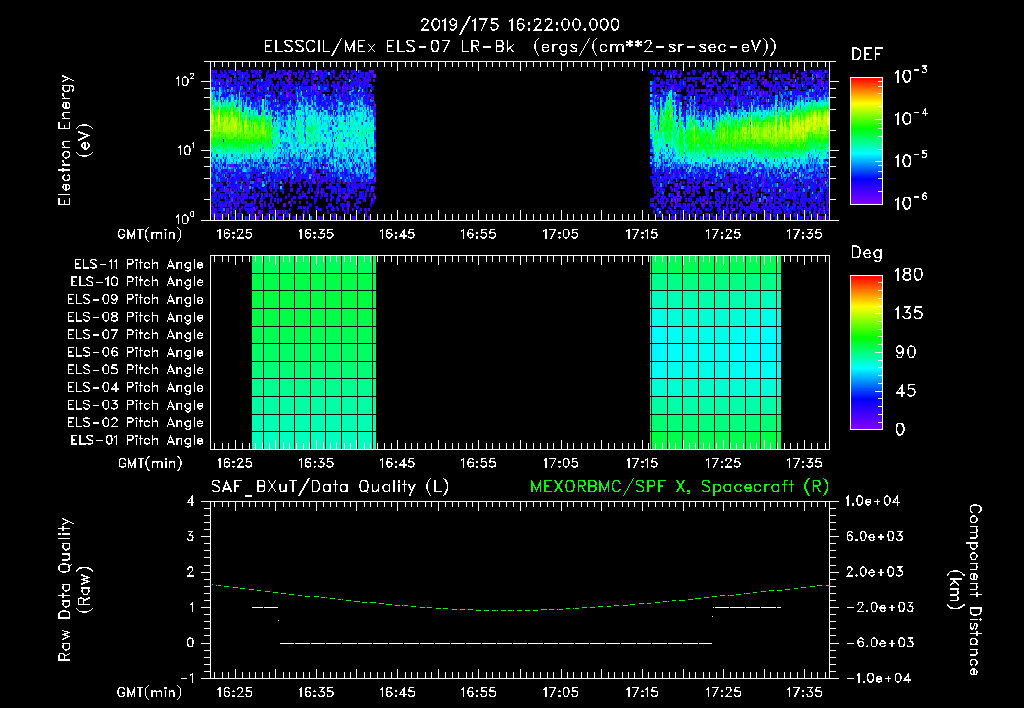The height and width of the screenshot is (708, 1024).
Task: Select the 90 value on Deg scale
Action: [x=905, y=352]
